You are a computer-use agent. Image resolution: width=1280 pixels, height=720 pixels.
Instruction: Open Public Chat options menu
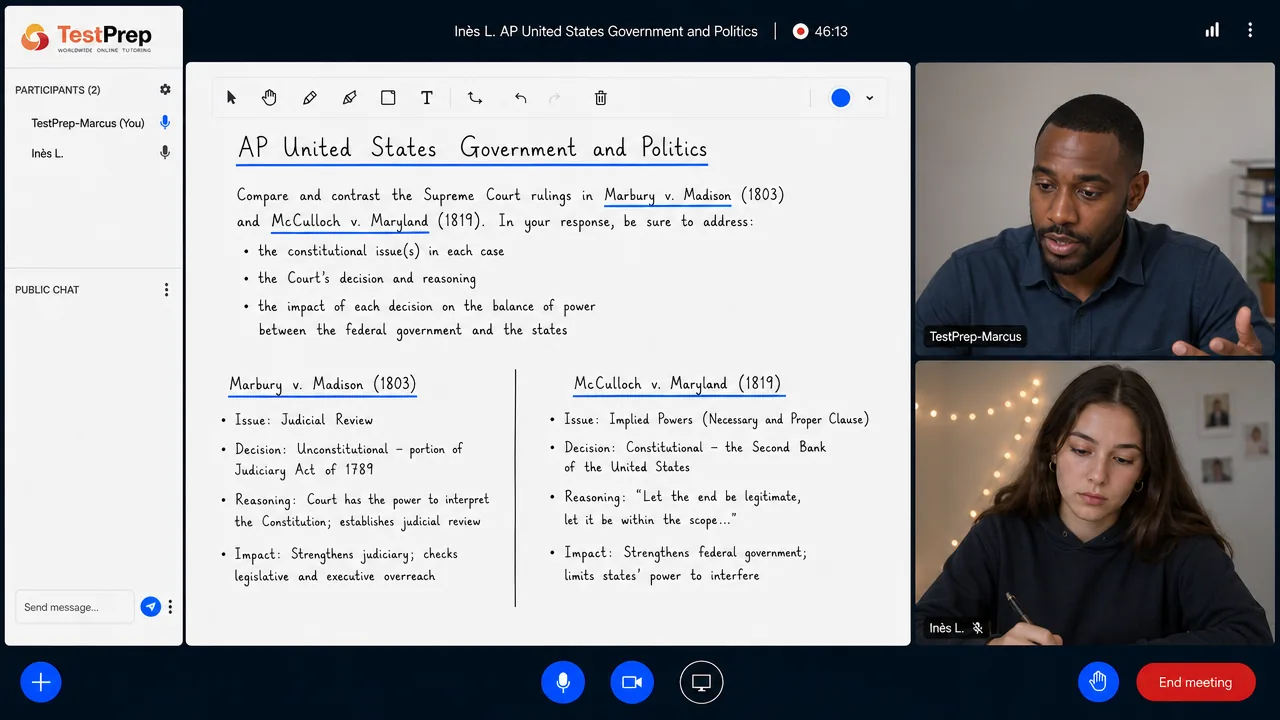[x=166, y=290]
